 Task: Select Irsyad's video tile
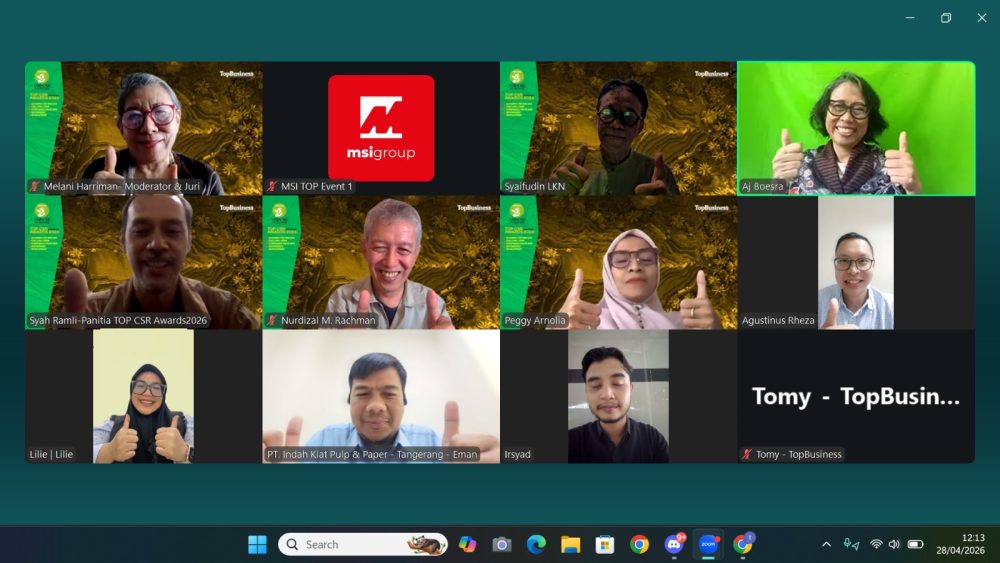(x=618, y=396)
